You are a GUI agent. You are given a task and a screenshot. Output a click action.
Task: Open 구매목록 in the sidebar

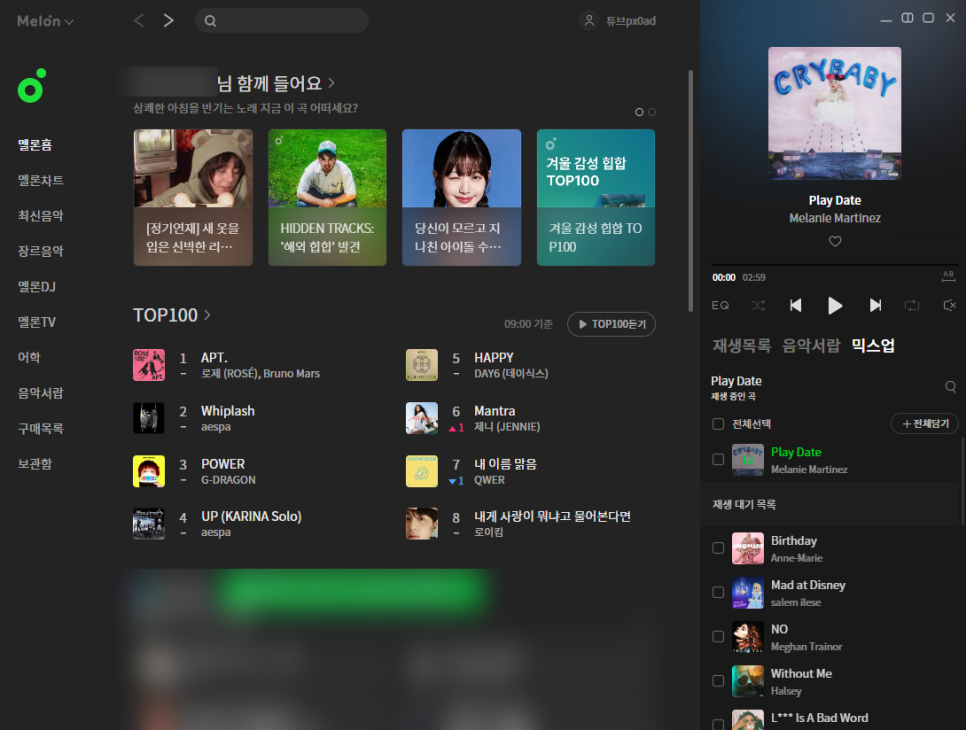pyautogui.click(x=41, y=428)
